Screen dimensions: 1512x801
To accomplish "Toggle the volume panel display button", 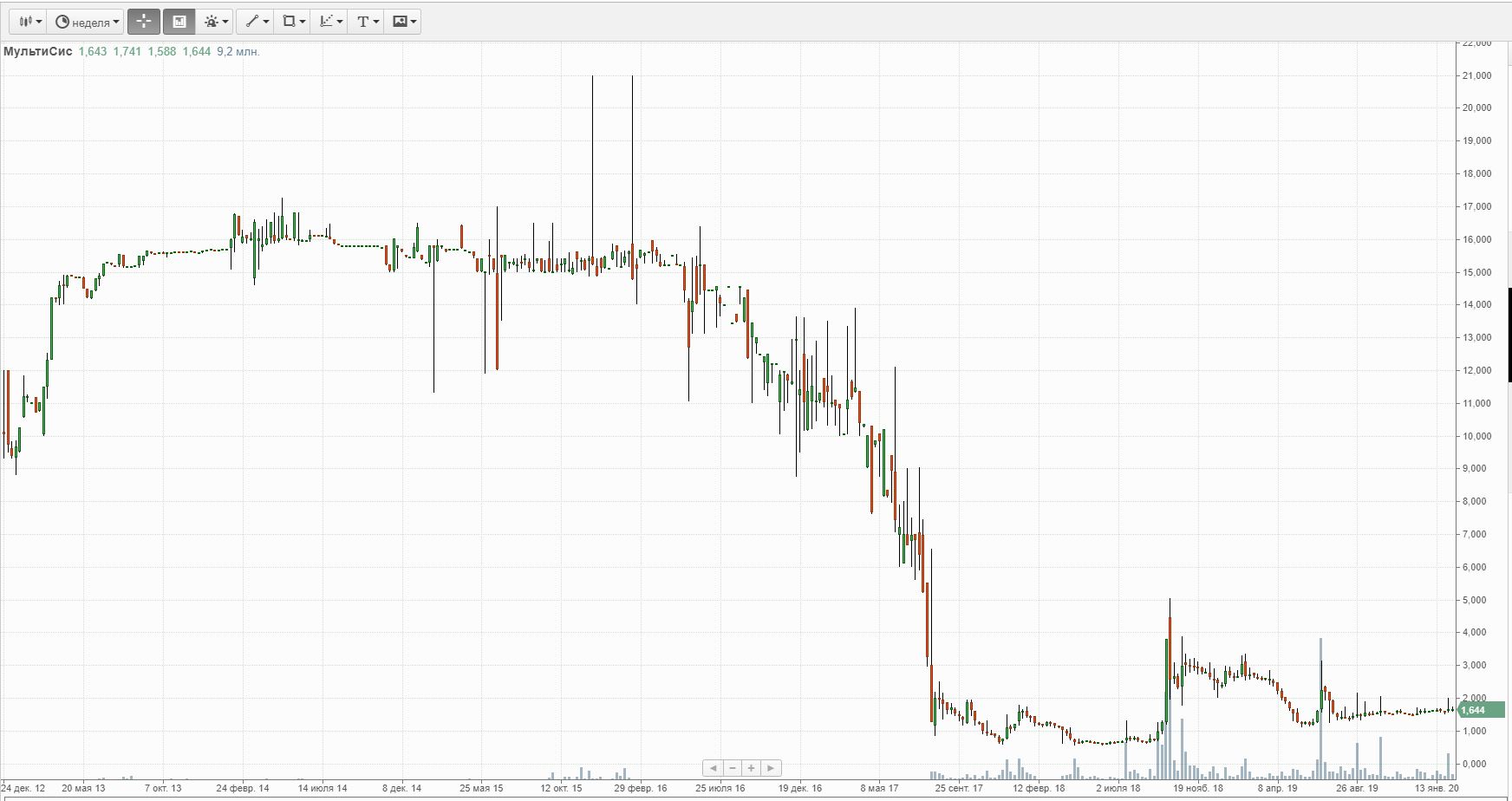I will (179, 22).
